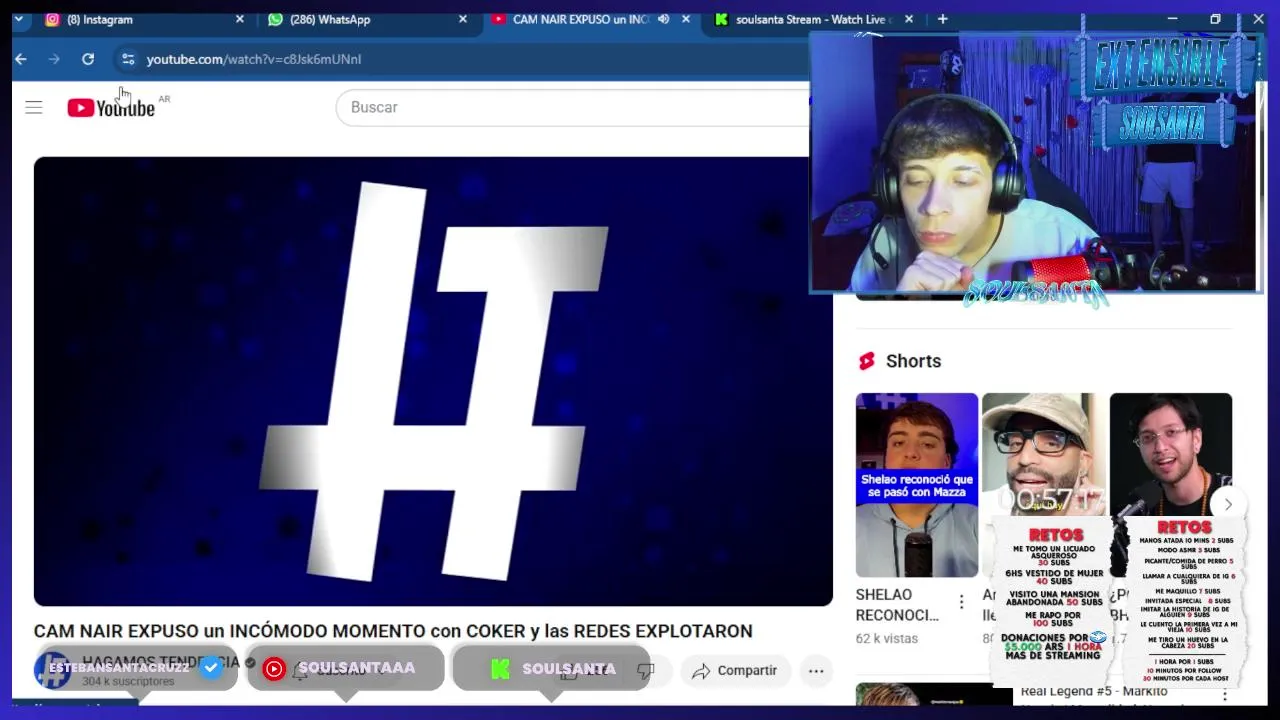Screen dimensions: 1280x720
Task: Close the soulsanta Stream tab
Action: tap(909, 19)
